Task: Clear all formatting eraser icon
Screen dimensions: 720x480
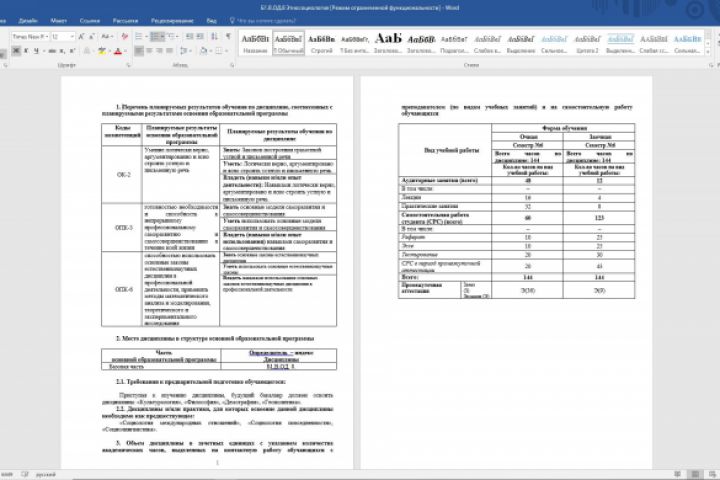Action: [x=124, y=36]
